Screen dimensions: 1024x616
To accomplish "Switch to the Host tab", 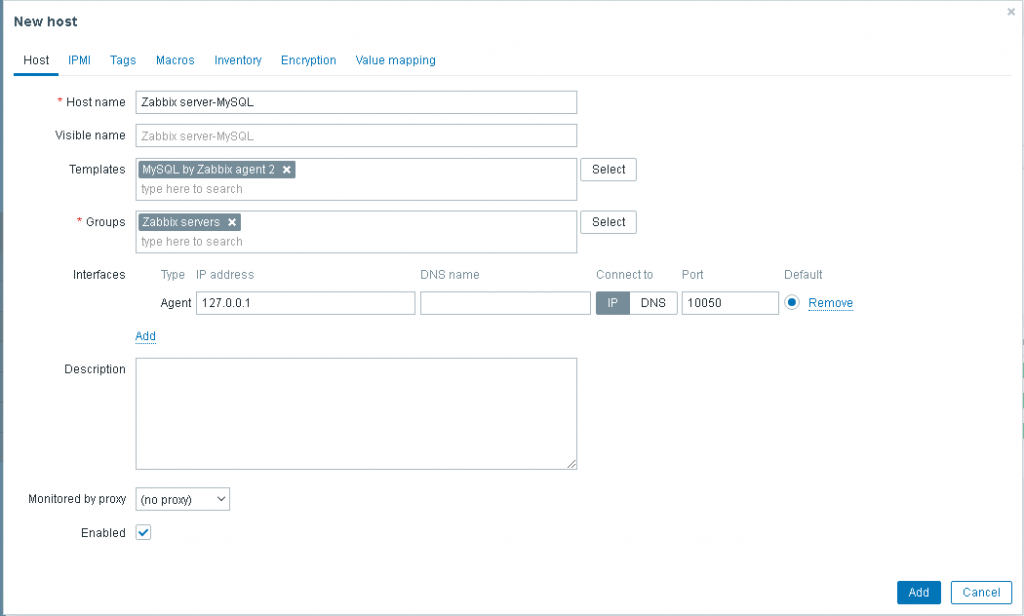I will (36, 60).
